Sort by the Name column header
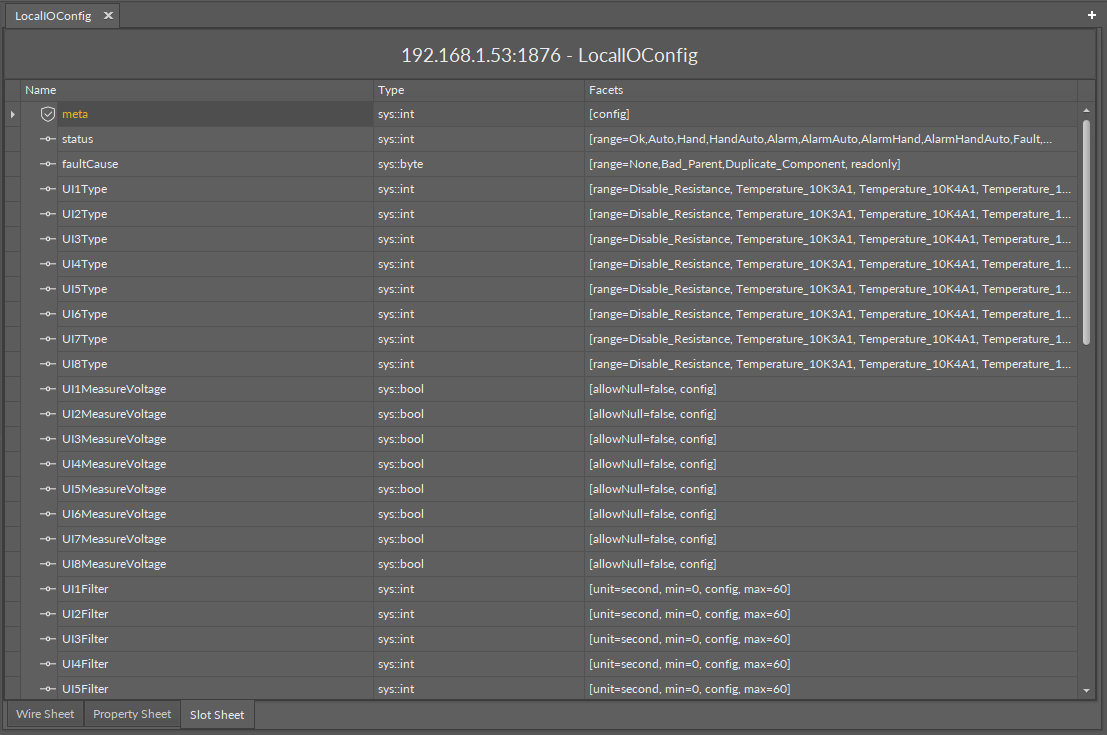Image resolution: width=1107 pixels, height=735 pixels. tap(41, 90)
